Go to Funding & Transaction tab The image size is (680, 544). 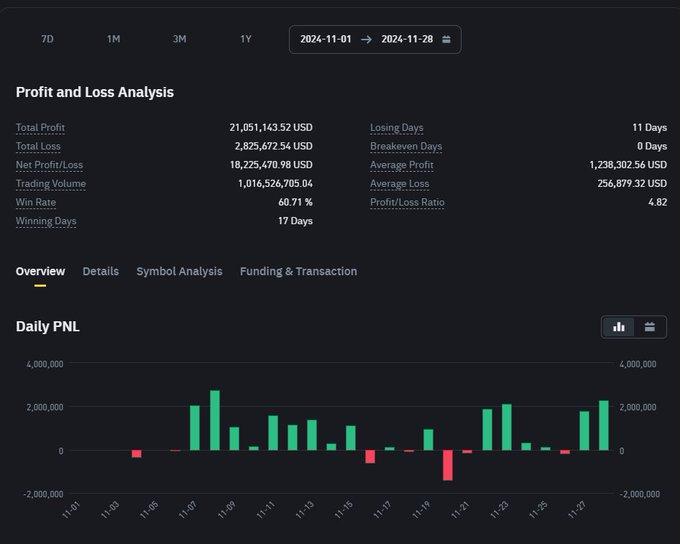(x=298, y=271)
